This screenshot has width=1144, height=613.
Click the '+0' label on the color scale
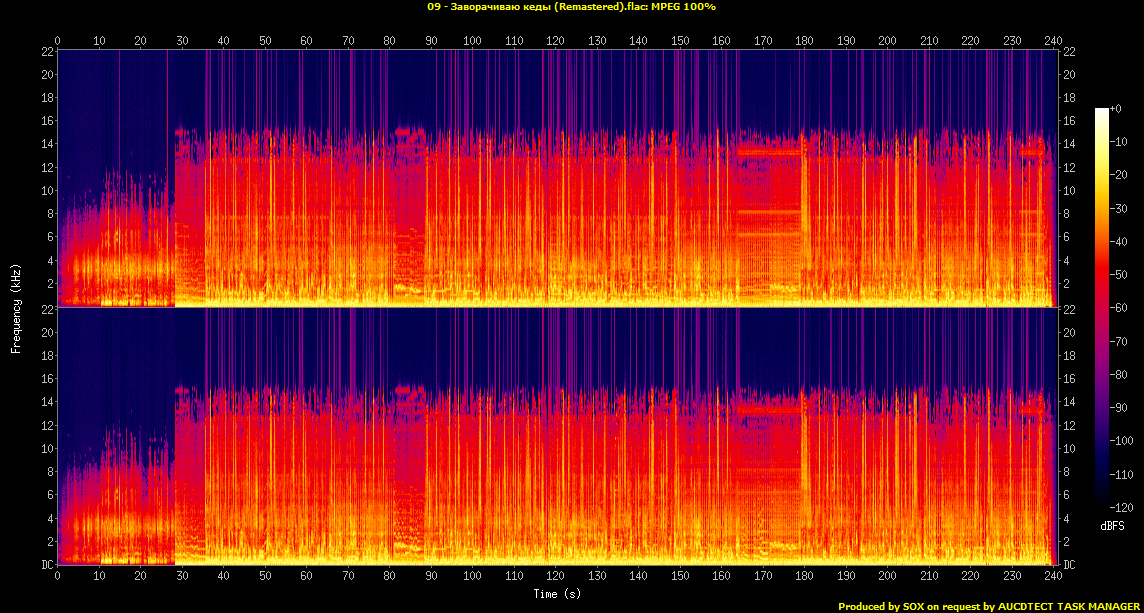point(1116,108)
